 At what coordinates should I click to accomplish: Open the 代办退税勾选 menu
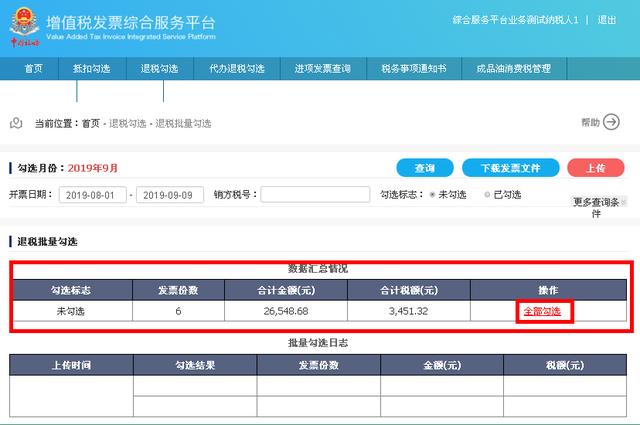[237, 69]
